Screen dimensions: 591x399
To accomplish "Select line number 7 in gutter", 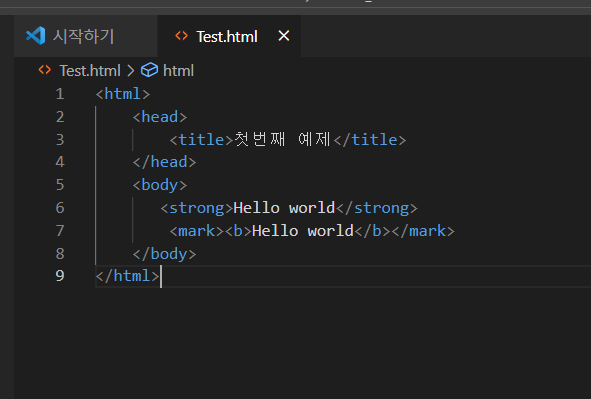I will click(60, 231).
